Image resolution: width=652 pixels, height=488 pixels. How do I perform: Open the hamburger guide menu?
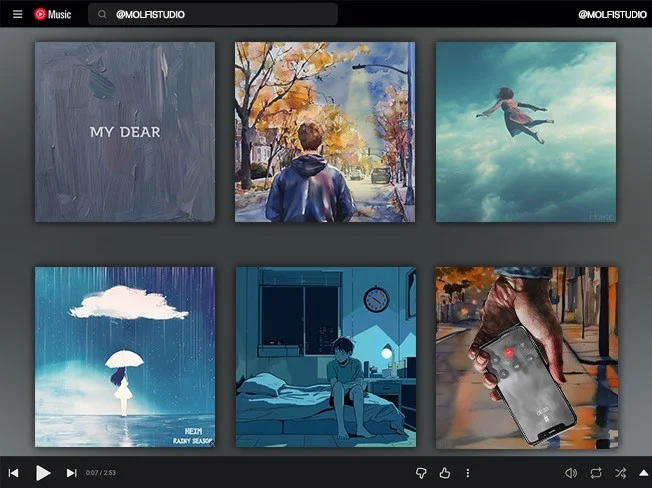[x=17, y=14]
